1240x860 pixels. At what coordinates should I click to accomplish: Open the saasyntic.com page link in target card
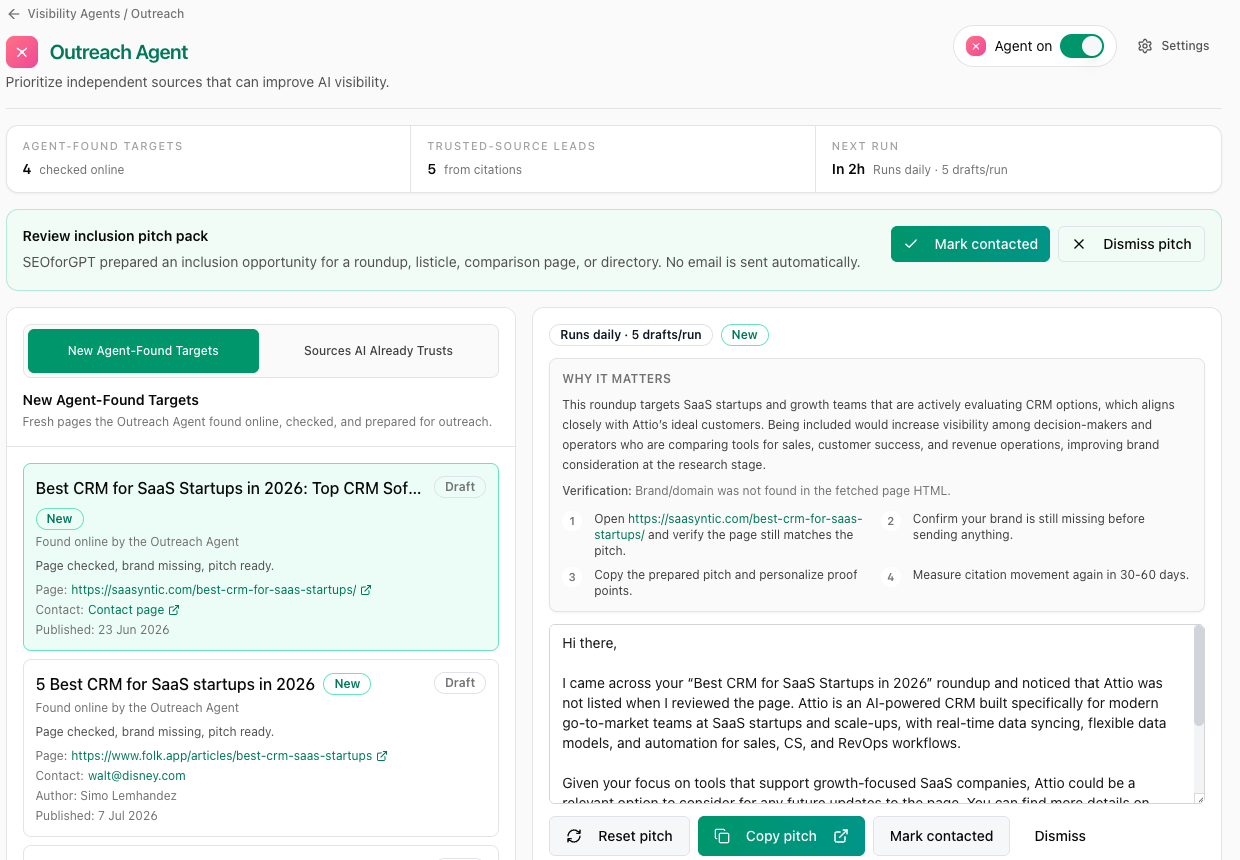[213, 590]
